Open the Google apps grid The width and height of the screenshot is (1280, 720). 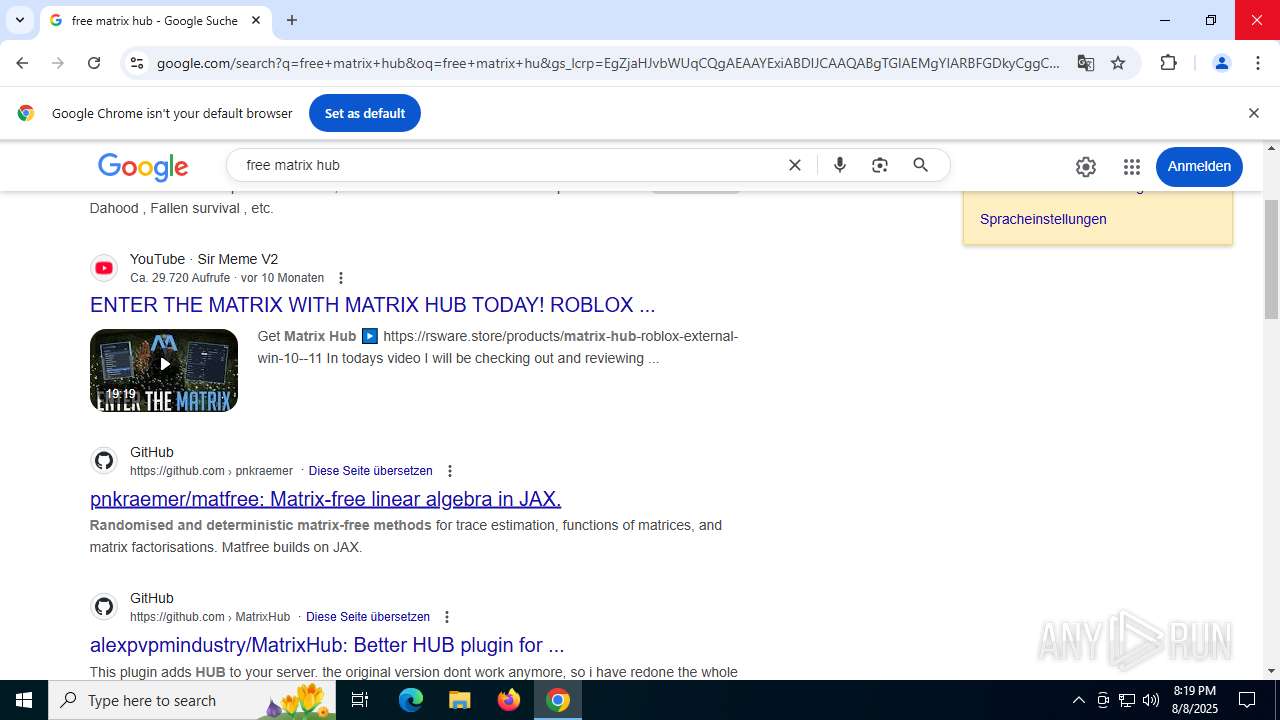(1132, 167)
